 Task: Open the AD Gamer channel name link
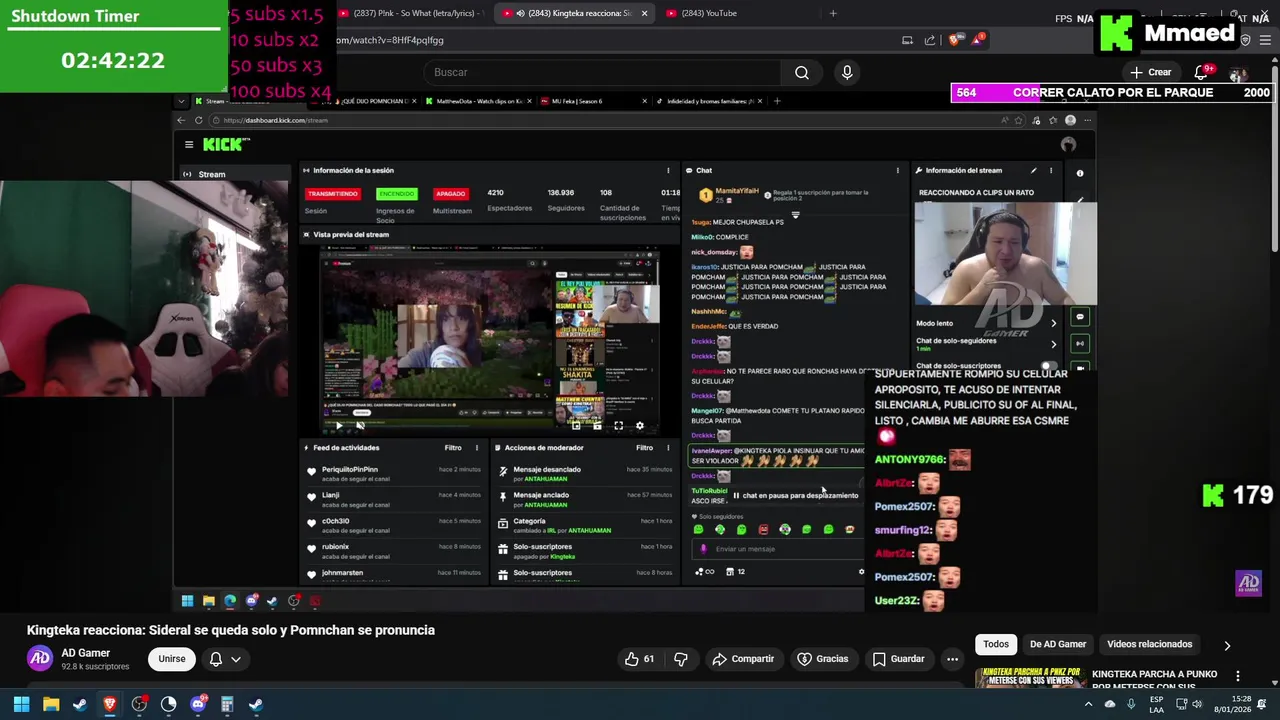pos(86,653)
